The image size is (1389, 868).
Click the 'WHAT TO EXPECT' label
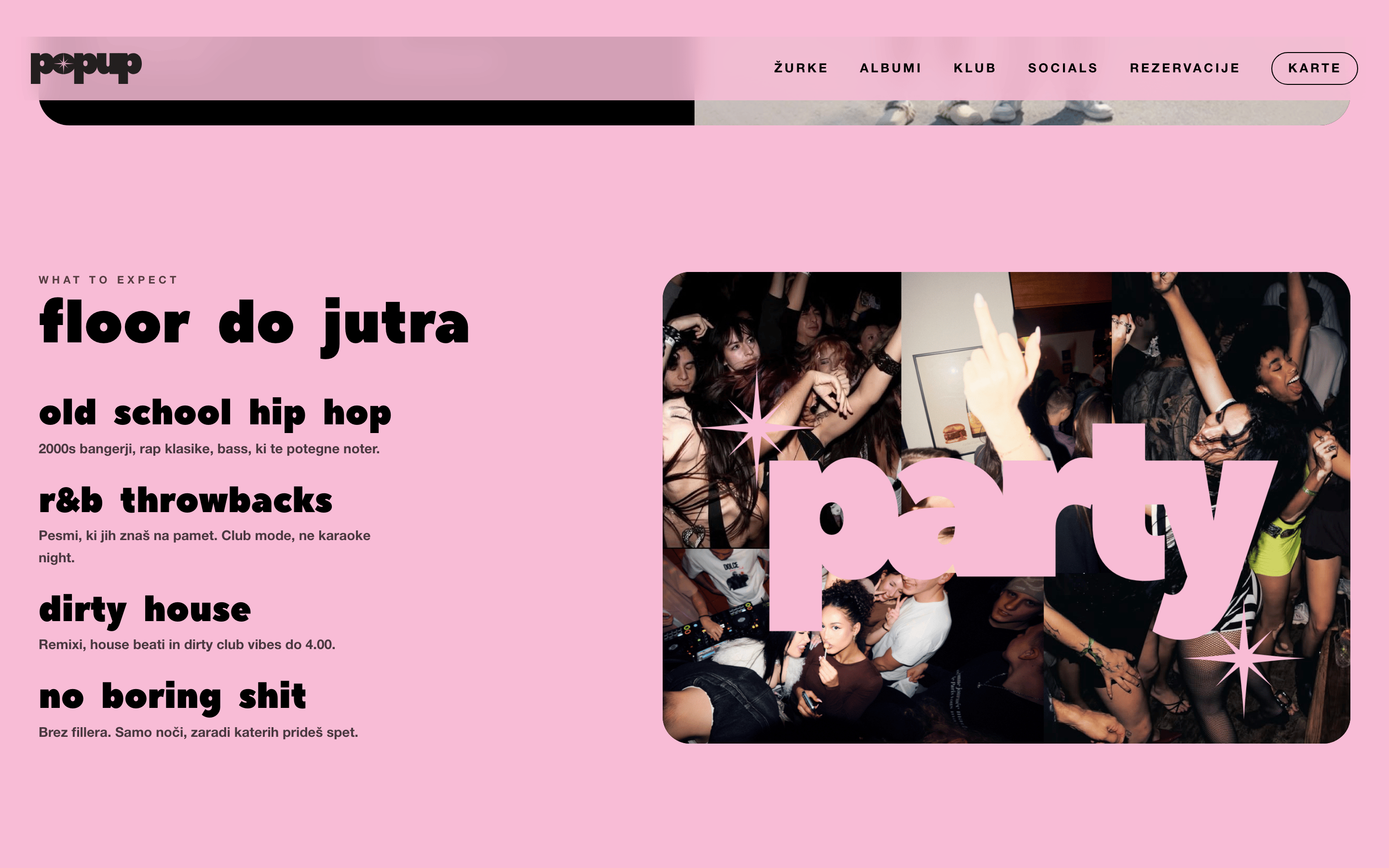tap(109, 280)
